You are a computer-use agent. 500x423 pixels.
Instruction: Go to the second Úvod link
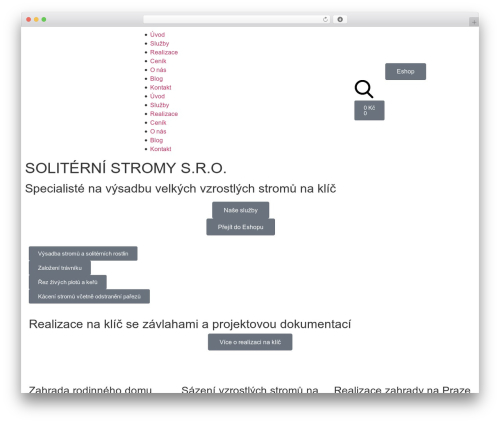click(157, 96)
